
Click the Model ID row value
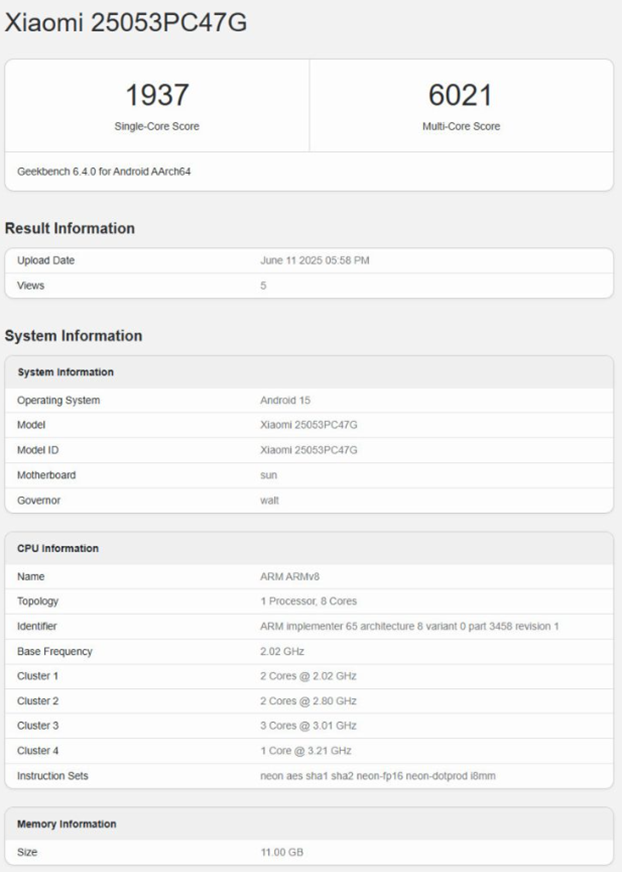coord(309,450)
